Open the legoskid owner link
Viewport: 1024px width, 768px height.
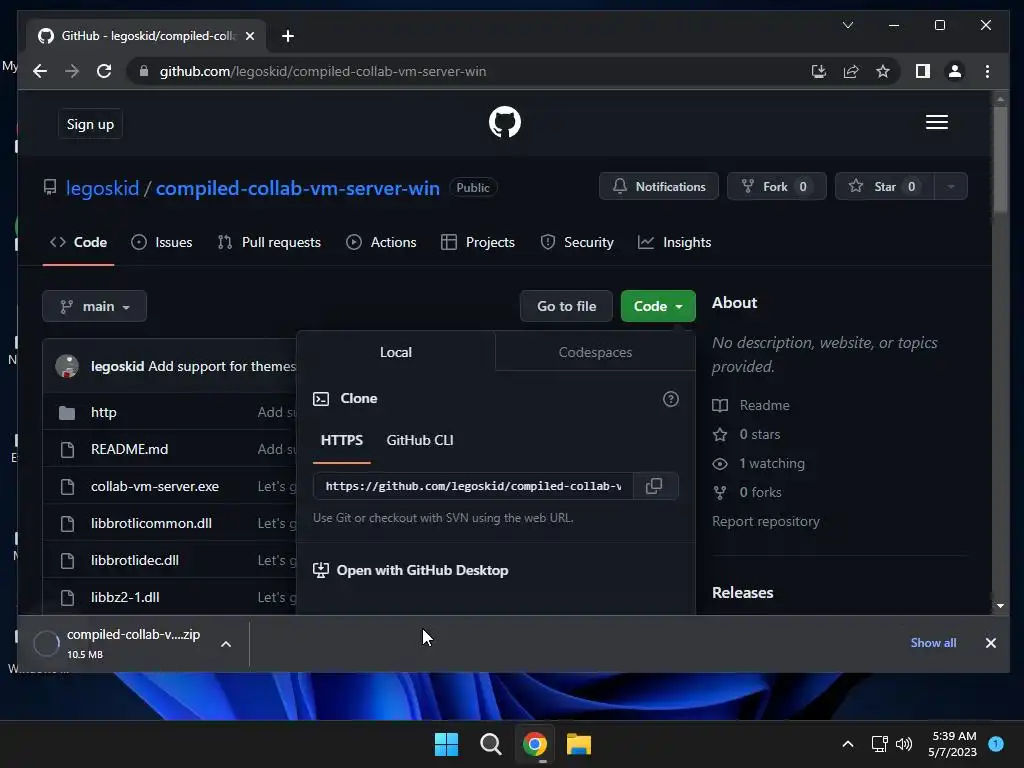103,188
